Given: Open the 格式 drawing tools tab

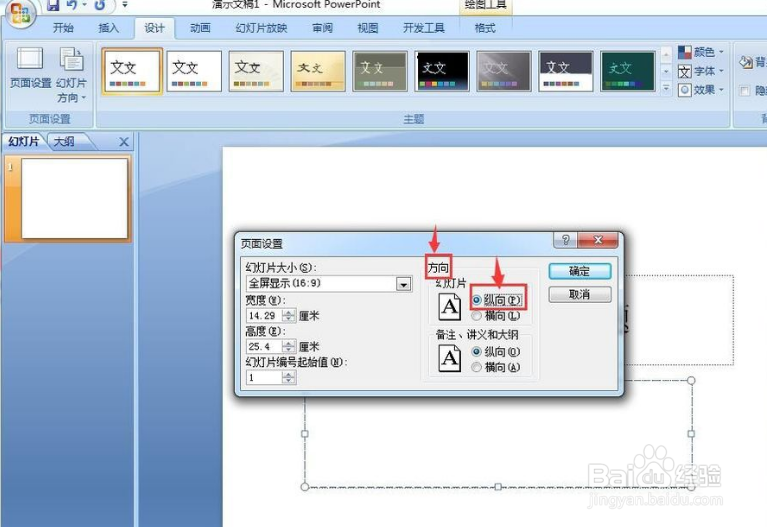Looking at the screenshot, I should [485, 28].
